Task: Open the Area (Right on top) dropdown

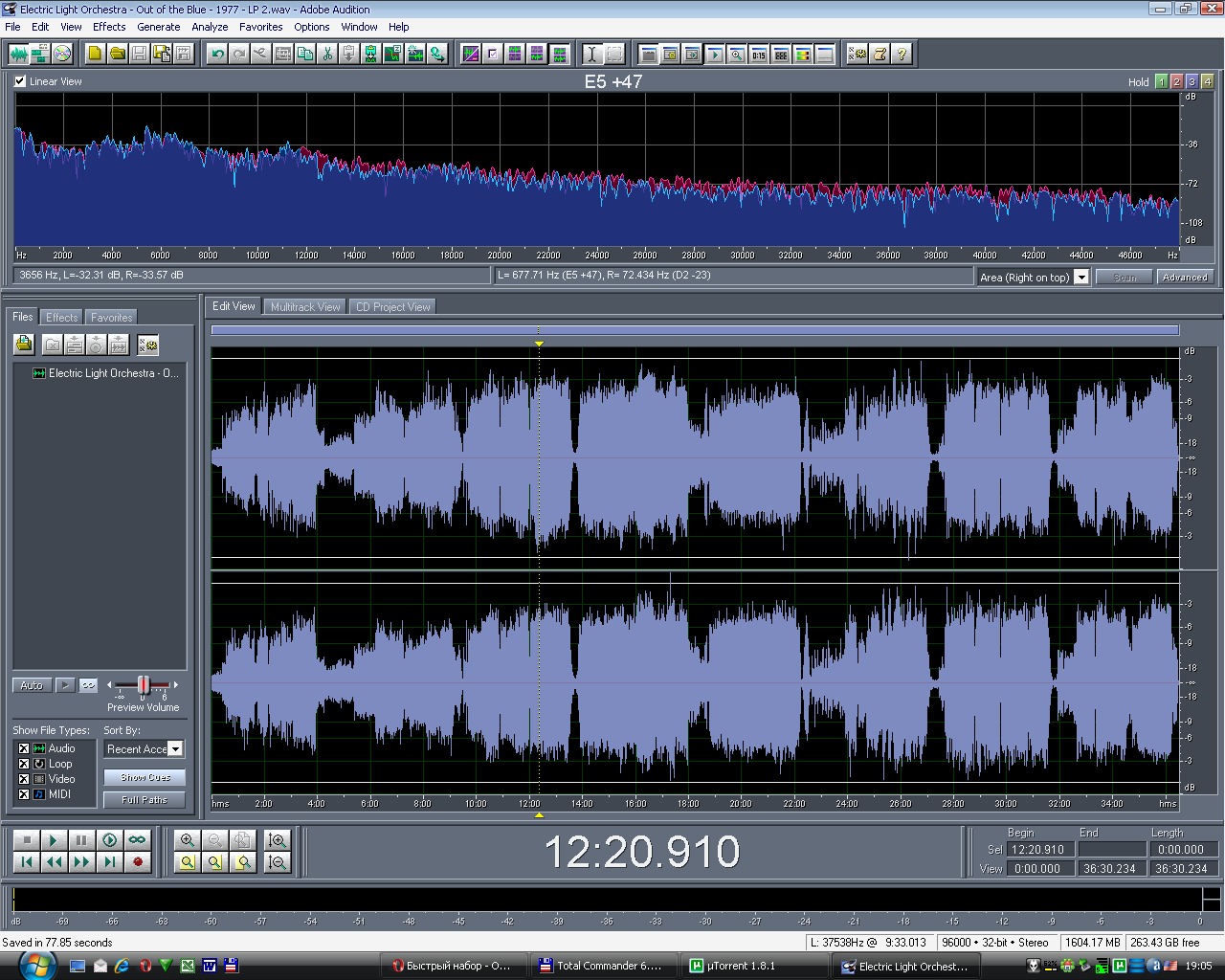Action: pyautogui.click(x=1081, y=277)
